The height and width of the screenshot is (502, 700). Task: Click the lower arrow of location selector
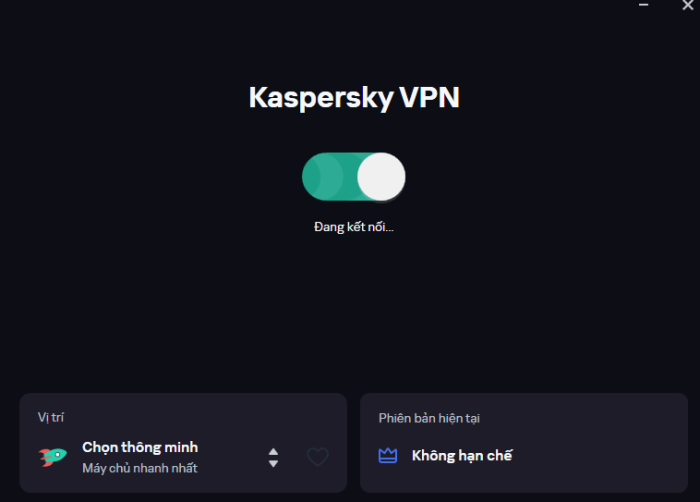click(x=273, y=464)
